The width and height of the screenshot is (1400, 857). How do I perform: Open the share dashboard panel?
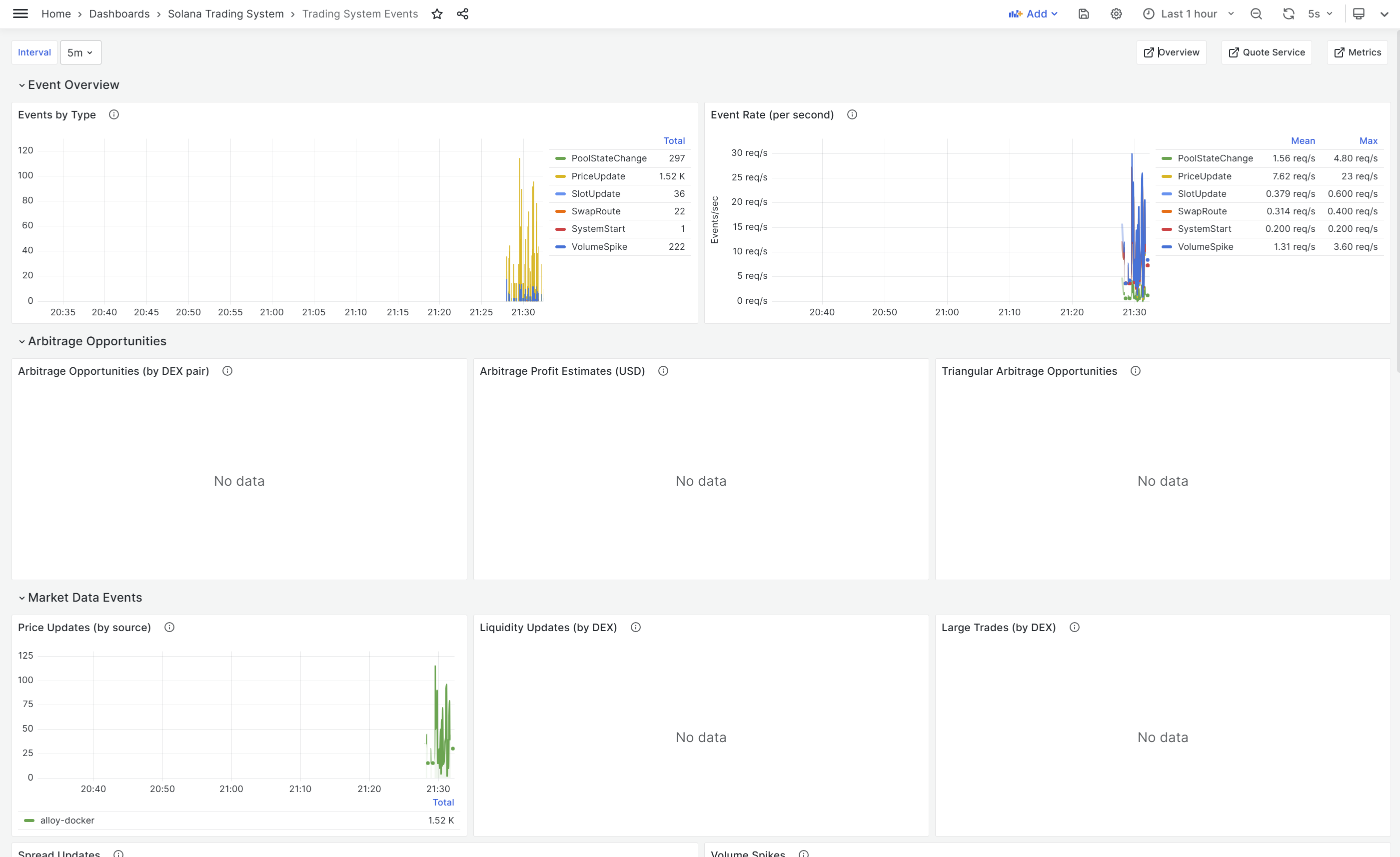(x=462, y=13)
